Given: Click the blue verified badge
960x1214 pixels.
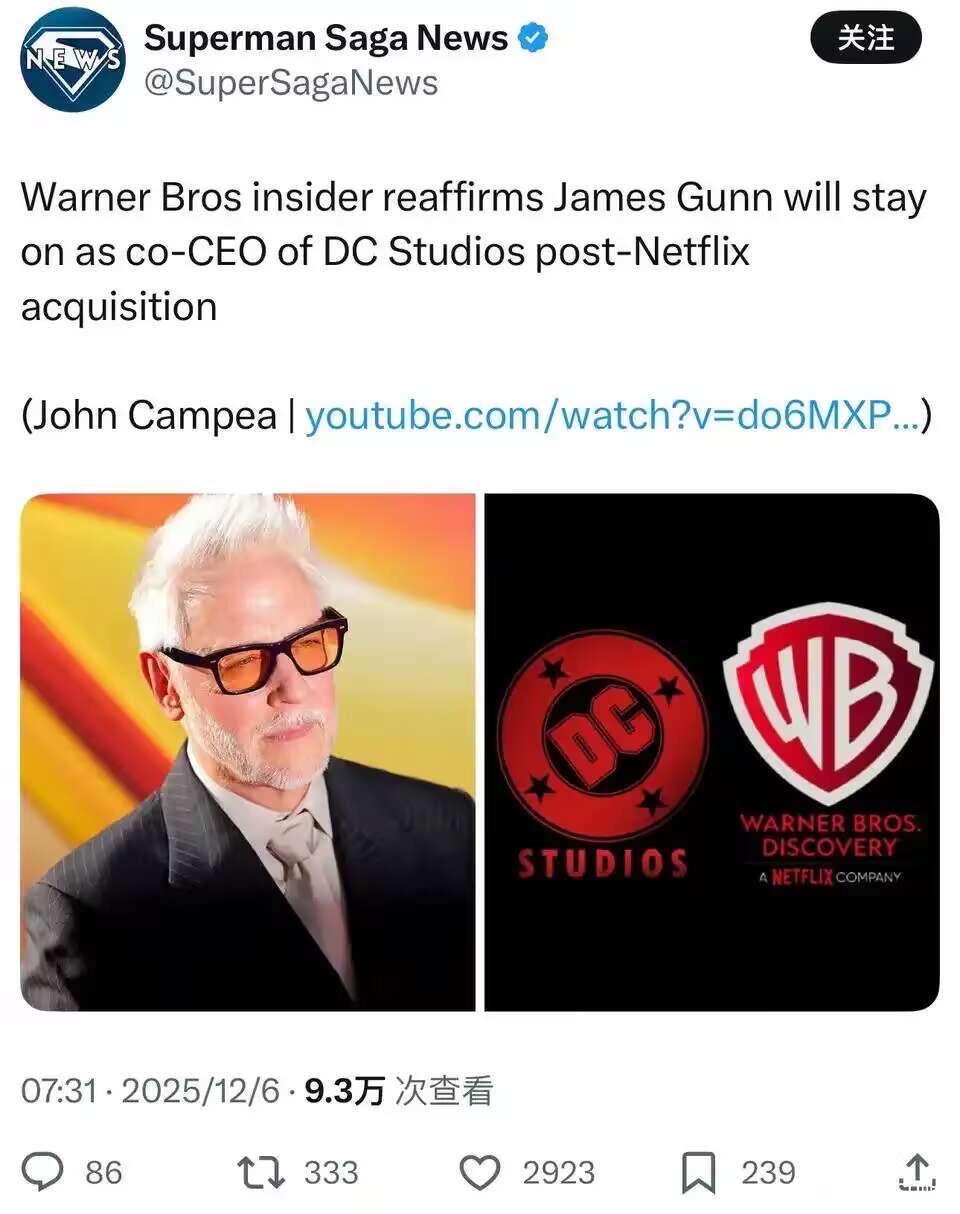Looking at the screenshot, I should click(534, 39).
